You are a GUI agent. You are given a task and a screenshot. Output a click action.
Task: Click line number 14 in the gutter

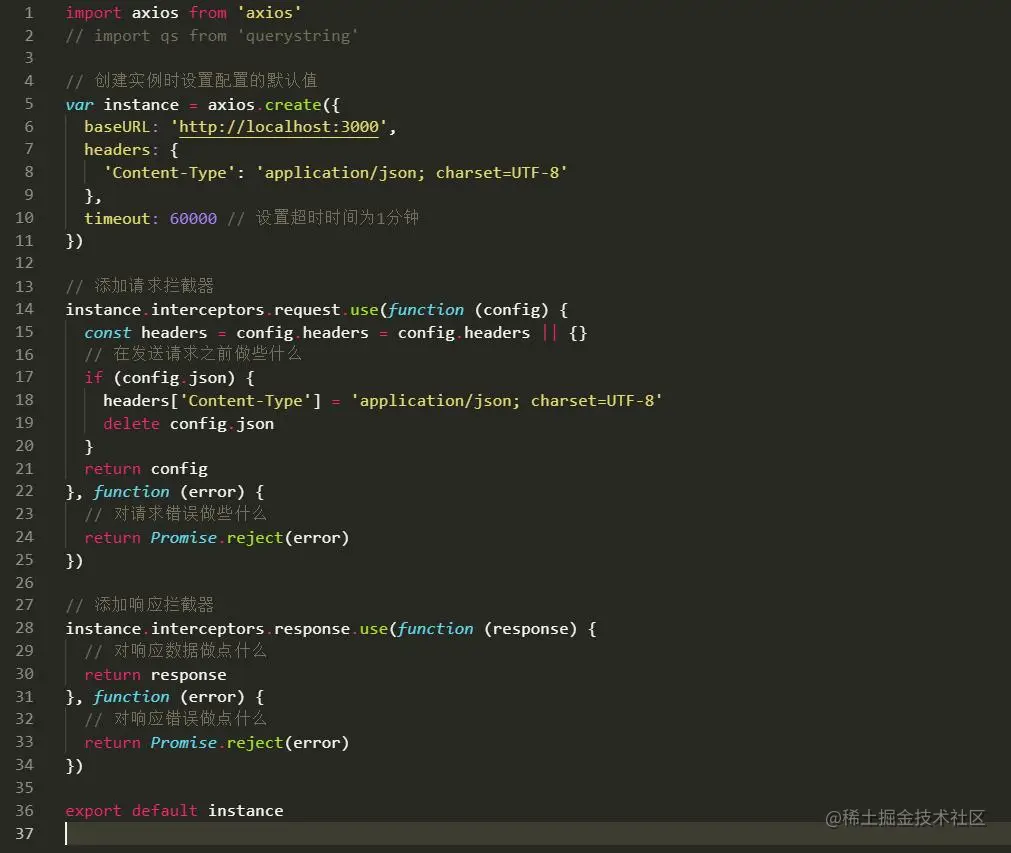coord(25,309)
